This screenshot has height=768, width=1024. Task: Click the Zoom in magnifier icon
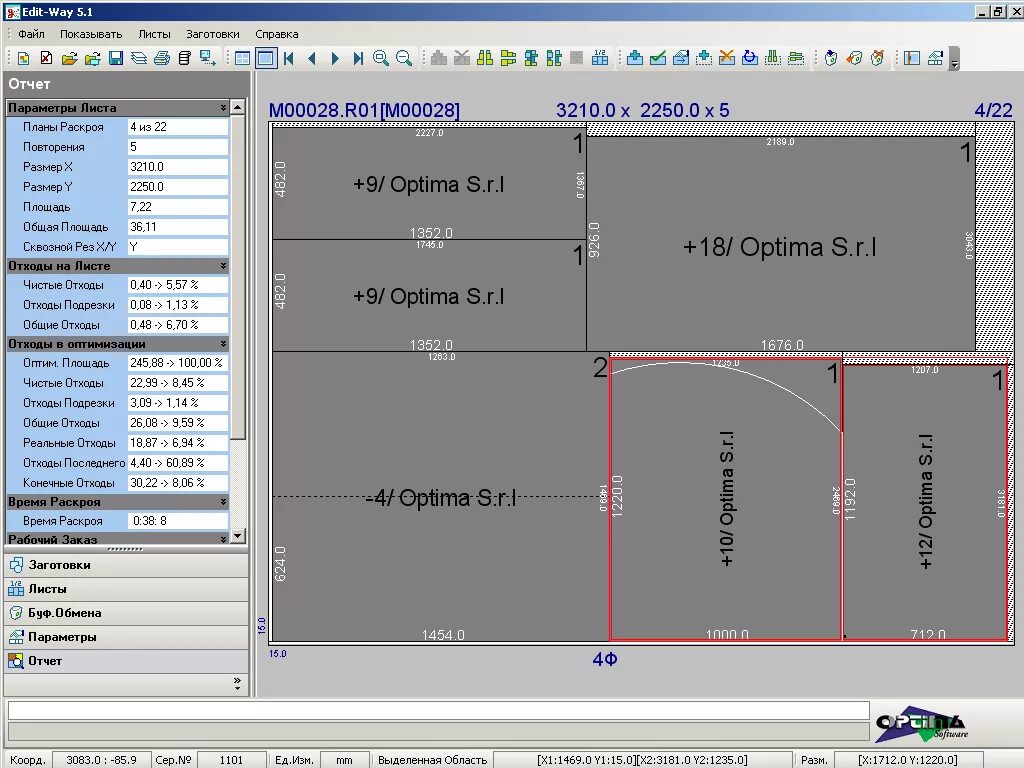pos(381,58)
